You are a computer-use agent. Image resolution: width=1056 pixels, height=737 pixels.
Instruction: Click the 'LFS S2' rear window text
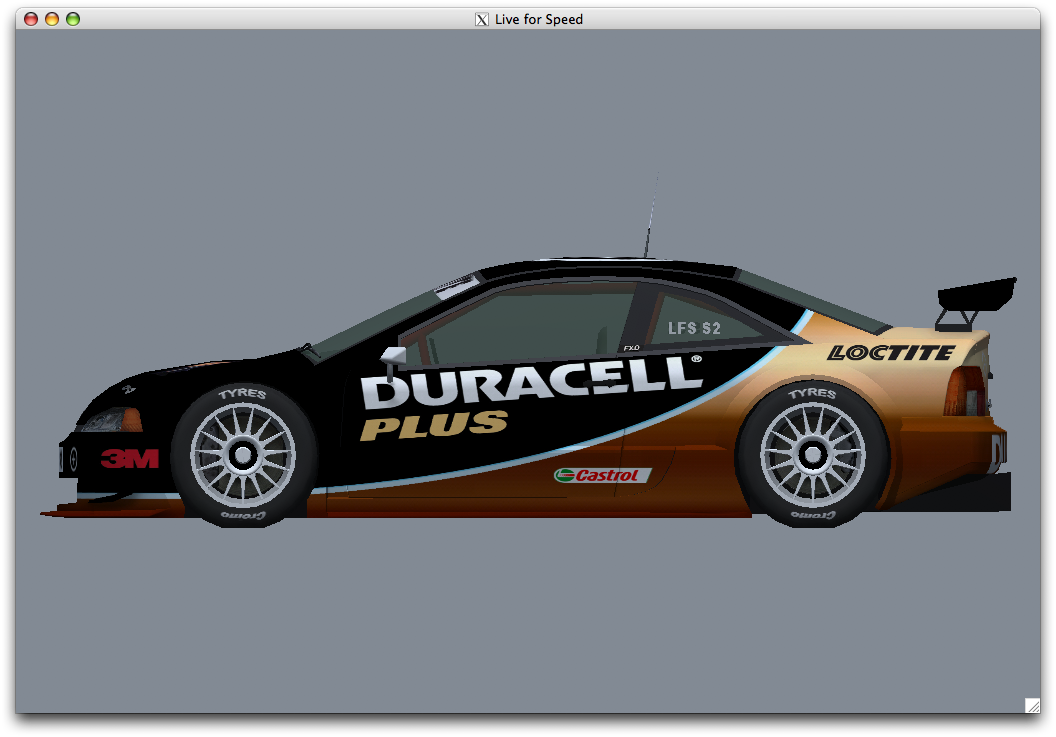[x=694, y=328]
